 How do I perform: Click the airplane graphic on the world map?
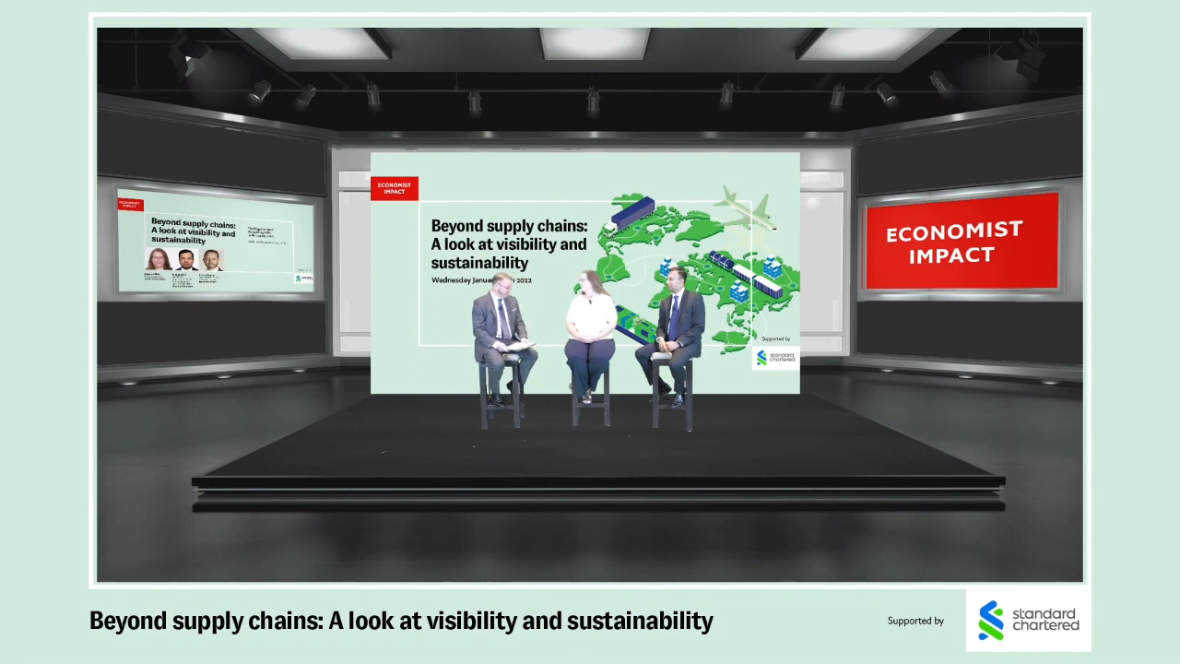tap(745, 209)
